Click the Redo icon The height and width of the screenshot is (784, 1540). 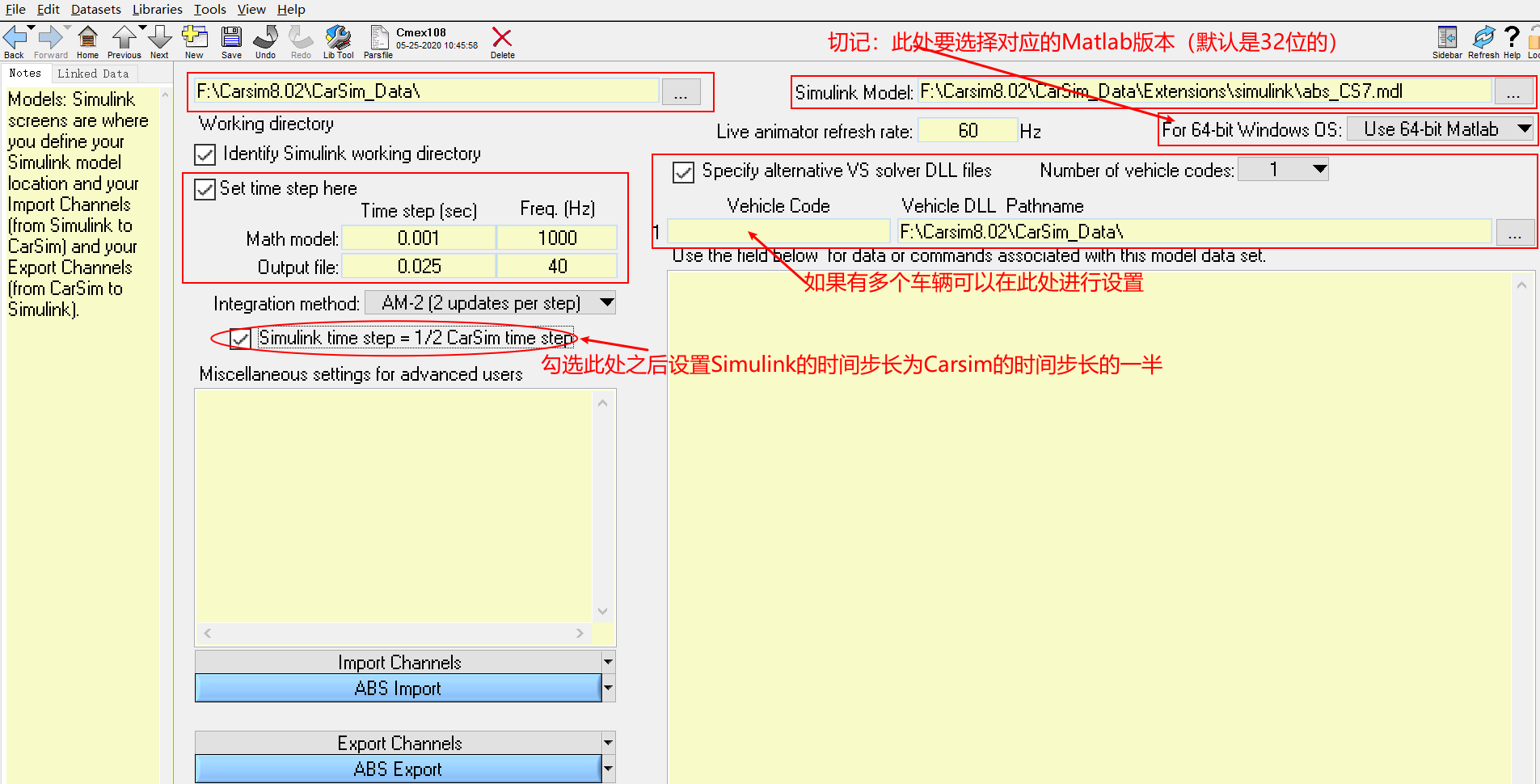point(301,37)
